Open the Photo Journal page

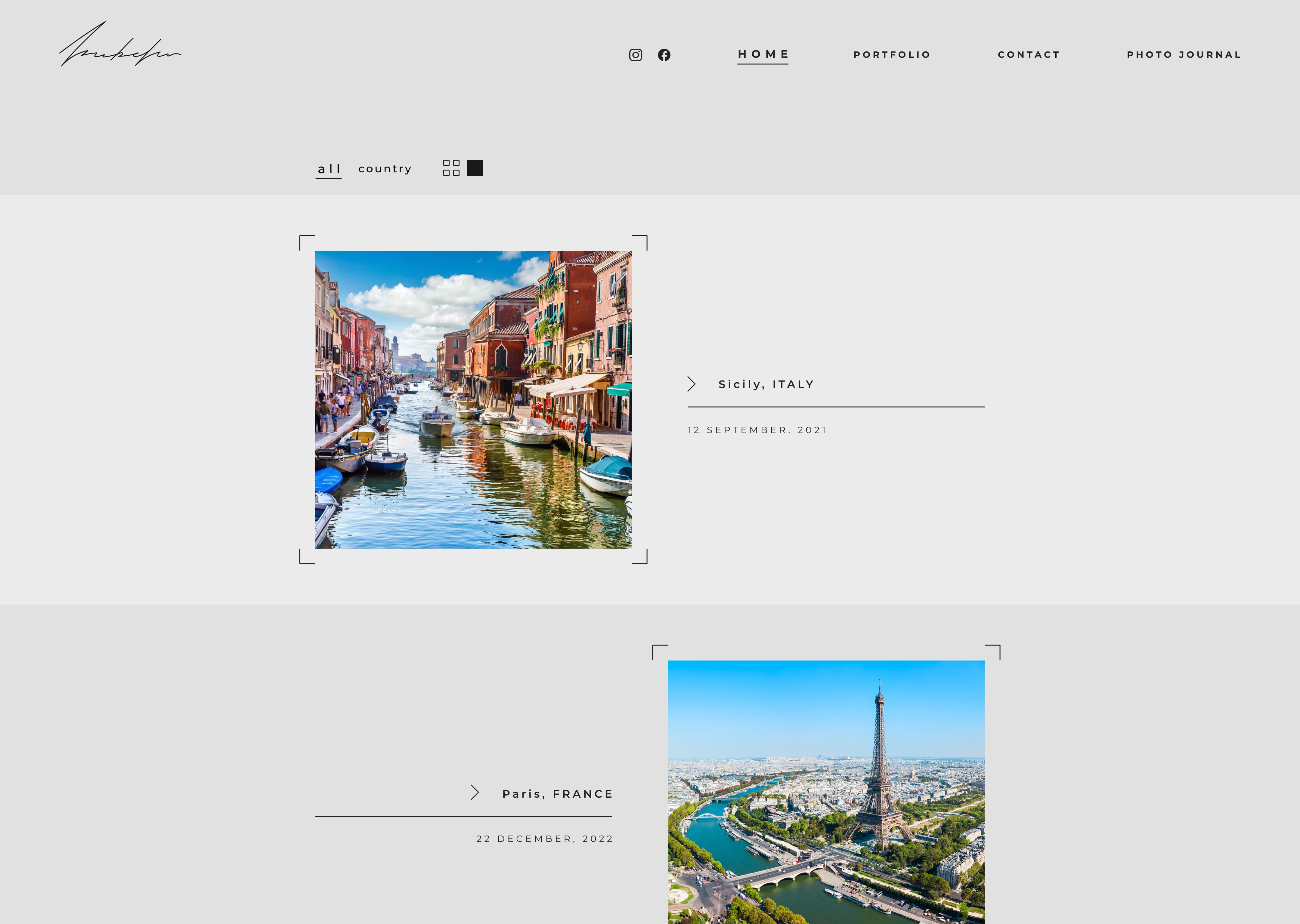(1183, 55)
